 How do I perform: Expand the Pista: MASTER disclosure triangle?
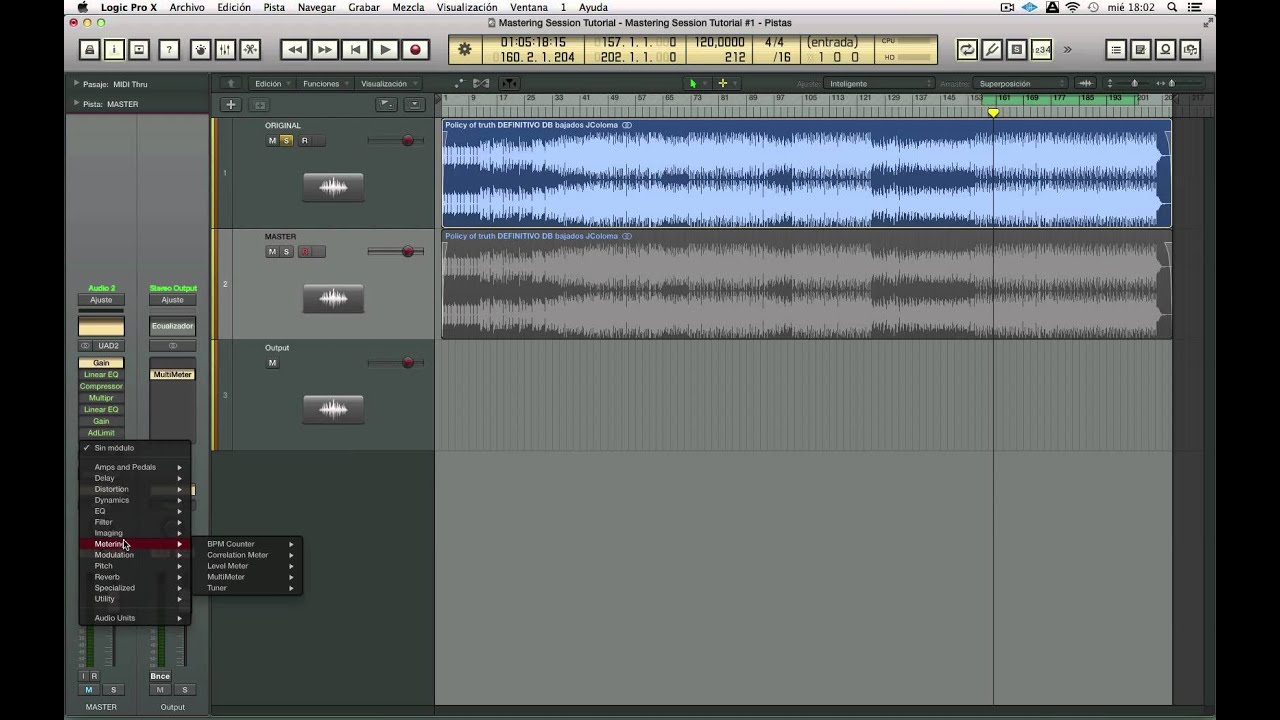(76, 103)
